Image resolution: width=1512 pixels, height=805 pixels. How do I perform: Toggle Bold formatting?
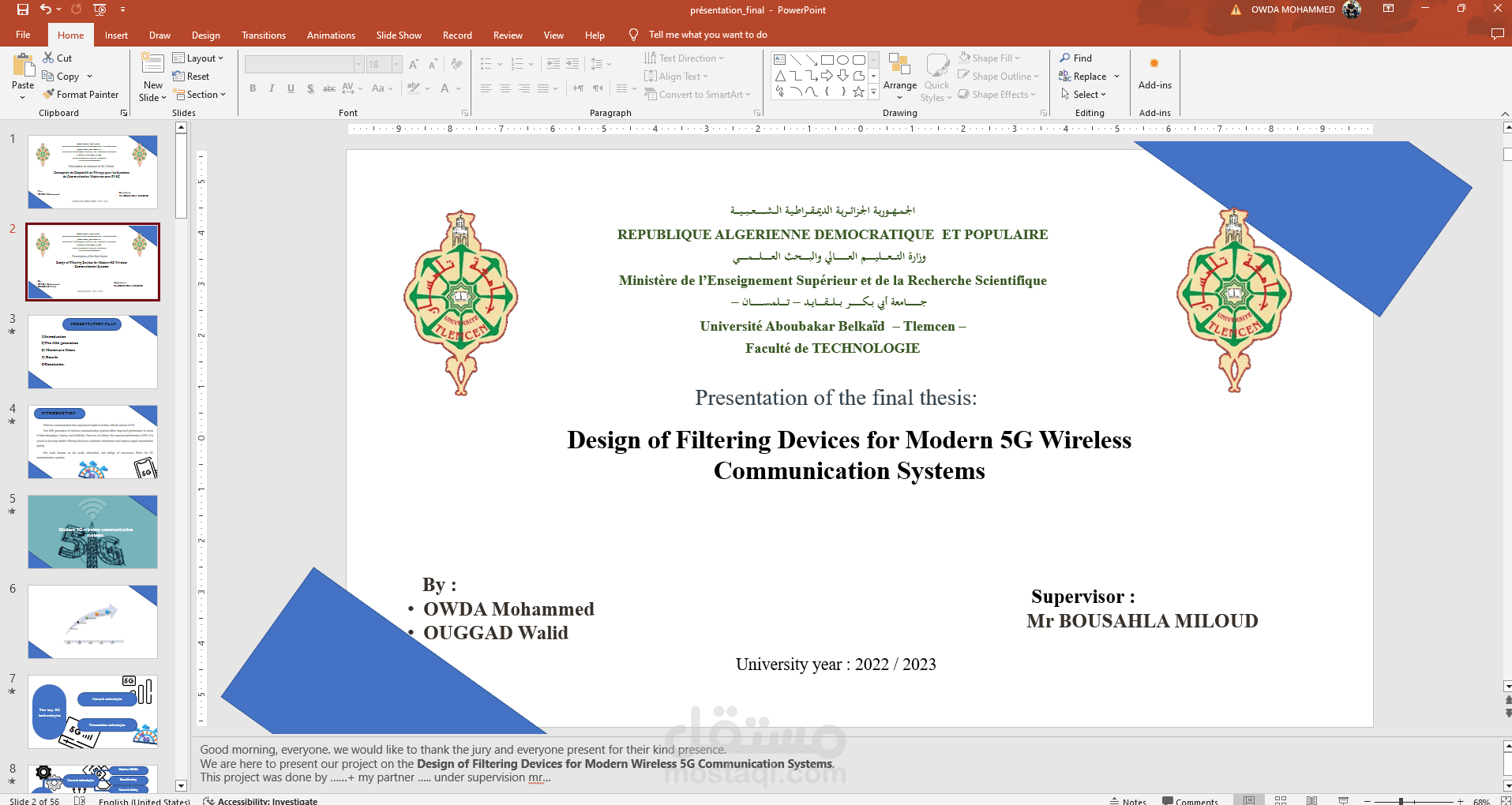click(253, 88)
